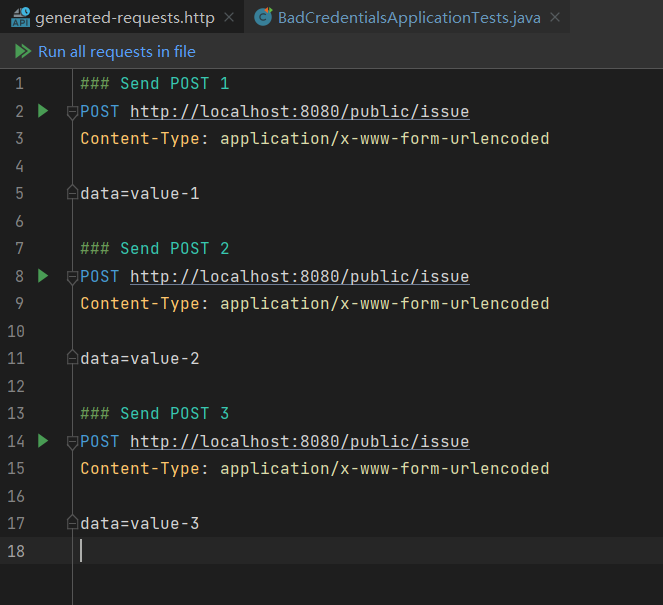663x605 pixels.
Task: Run the Send POST 1 request on line 2
Action: (x=43, y=111)
